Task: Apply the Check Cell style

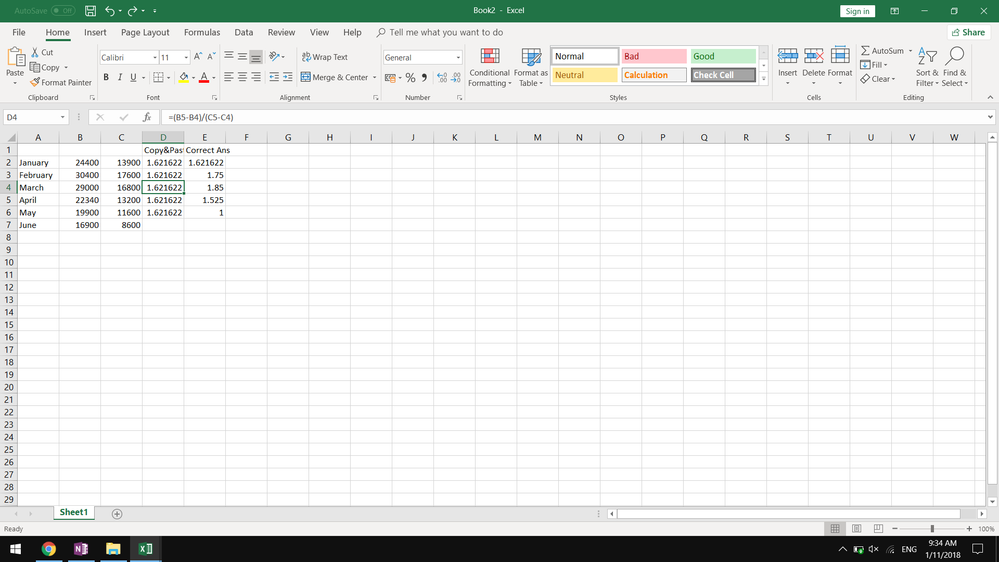Action: tap(723, 75)
